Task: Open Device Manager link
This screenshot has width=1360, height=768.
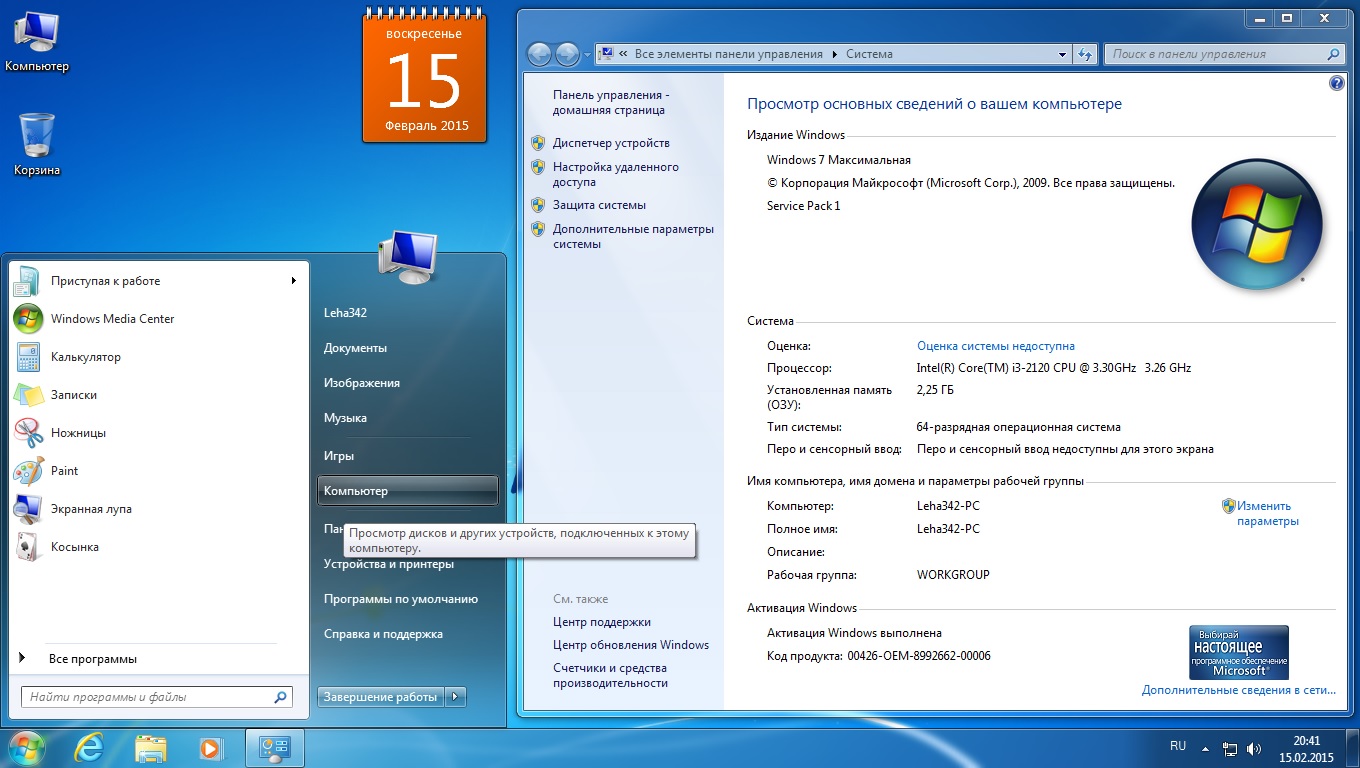Action: (x=611, y=143)
